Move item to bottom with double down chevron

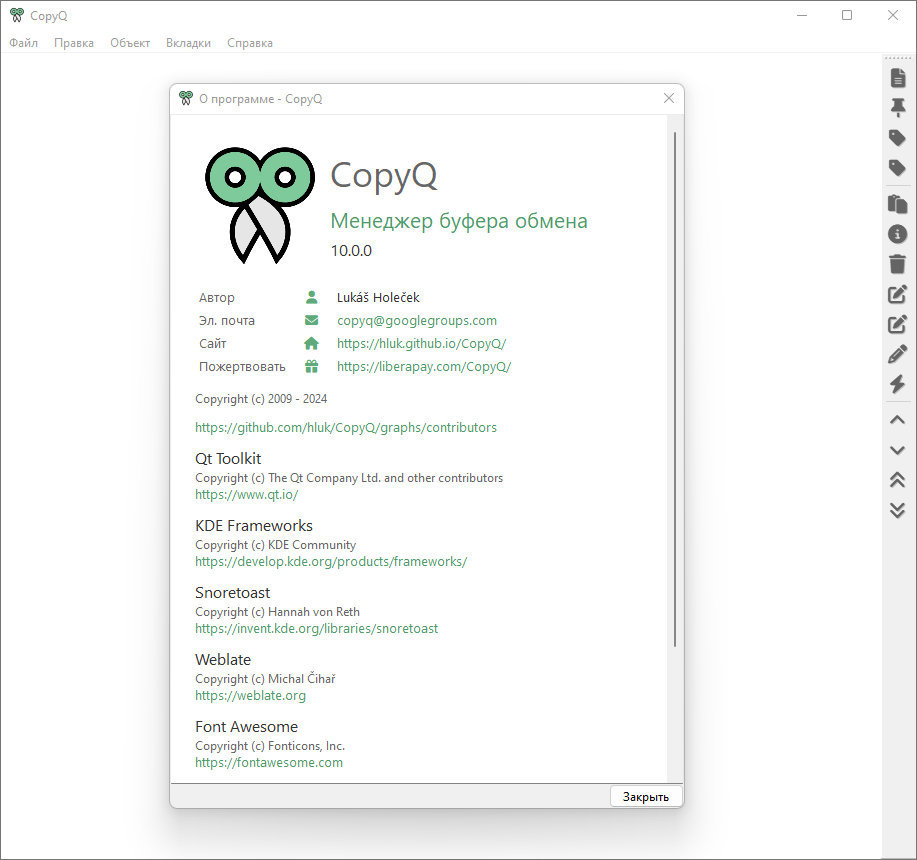pyautogui.click(x=898, y=510)
